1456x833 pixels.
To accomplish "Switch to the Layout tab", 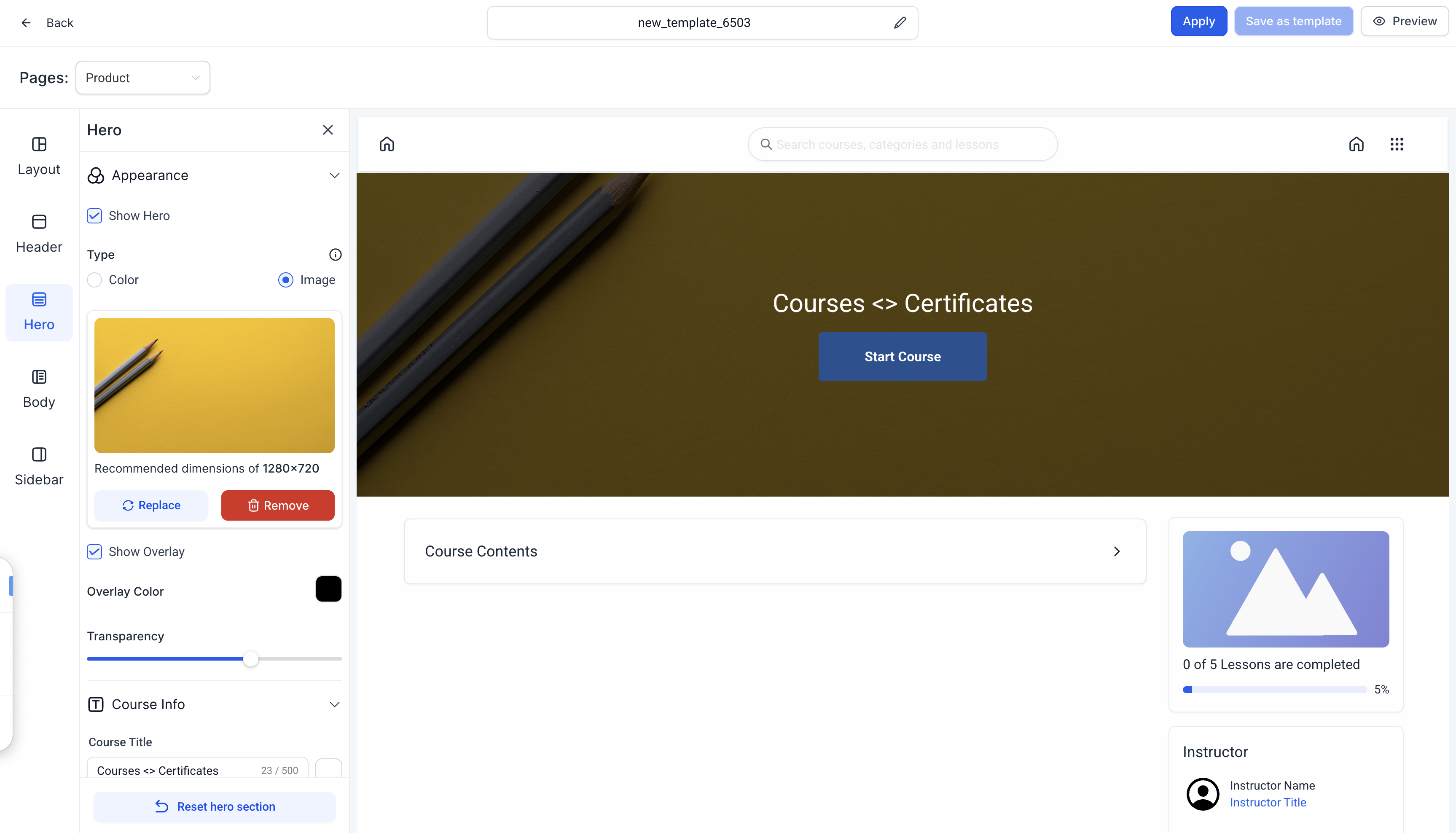I will pos(39,156).
